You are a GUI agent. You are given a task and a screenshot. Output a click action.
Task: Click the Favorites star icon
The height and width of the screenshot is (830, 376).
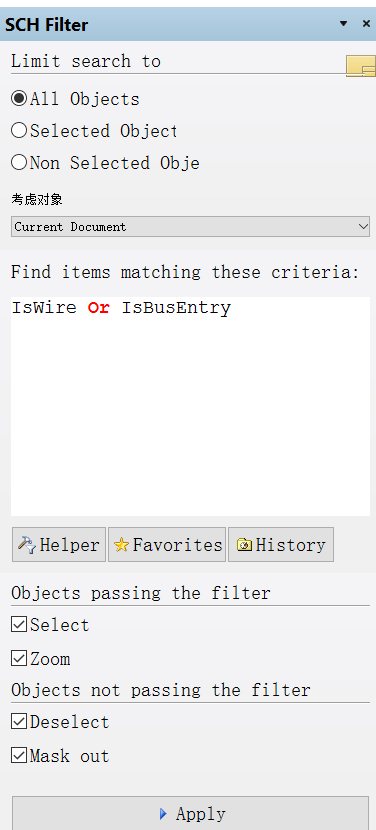point(122,545)
